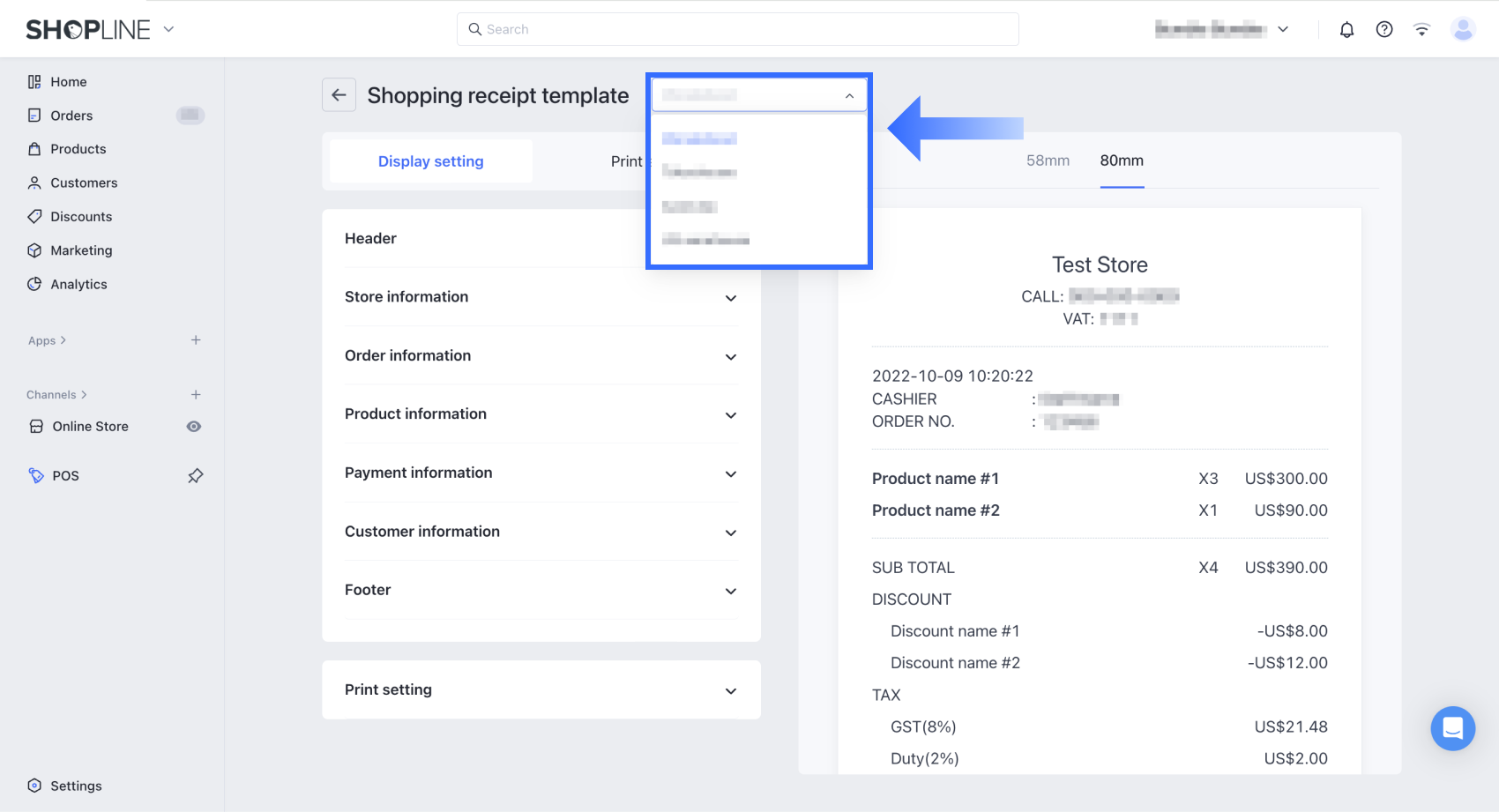Open the user profile avatar

(1463, 30)
